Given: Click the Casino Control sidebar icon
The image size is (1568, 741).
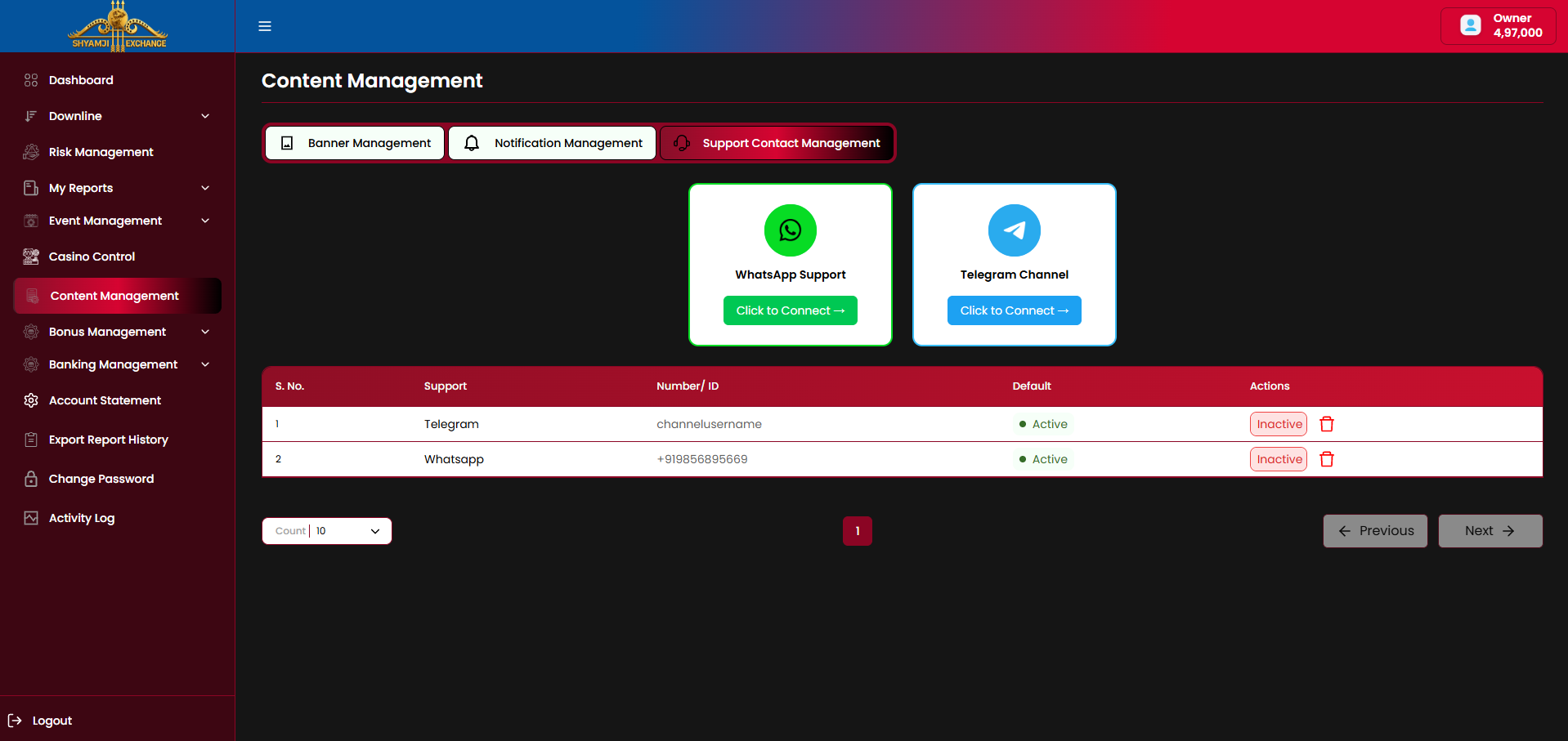Looking at the screenshot, I should pyautogui.click(x=31, y=257).
